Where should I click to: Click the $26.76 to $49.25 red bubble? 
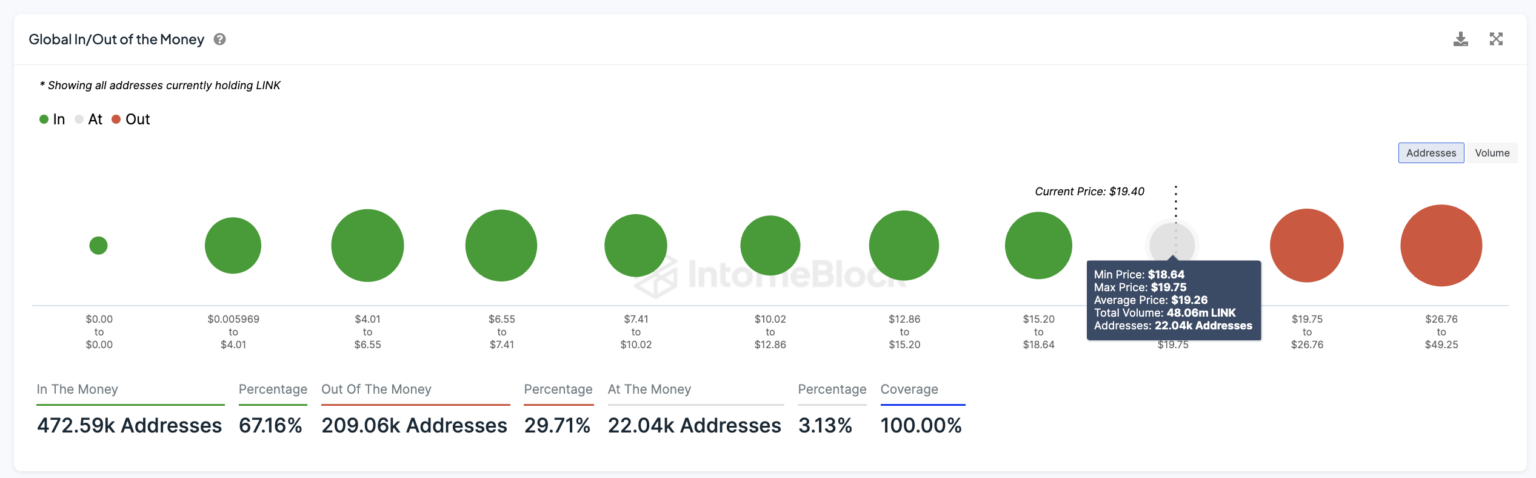pos(1441,245)
